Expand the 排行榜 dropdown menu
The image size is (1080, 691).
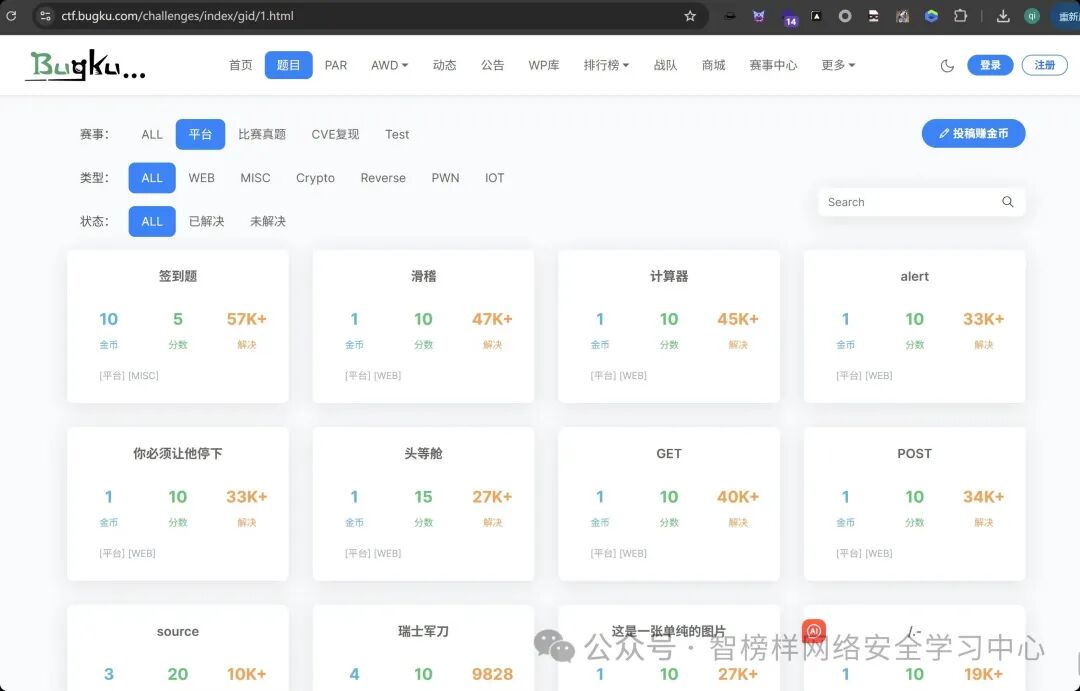pos(606,65)
